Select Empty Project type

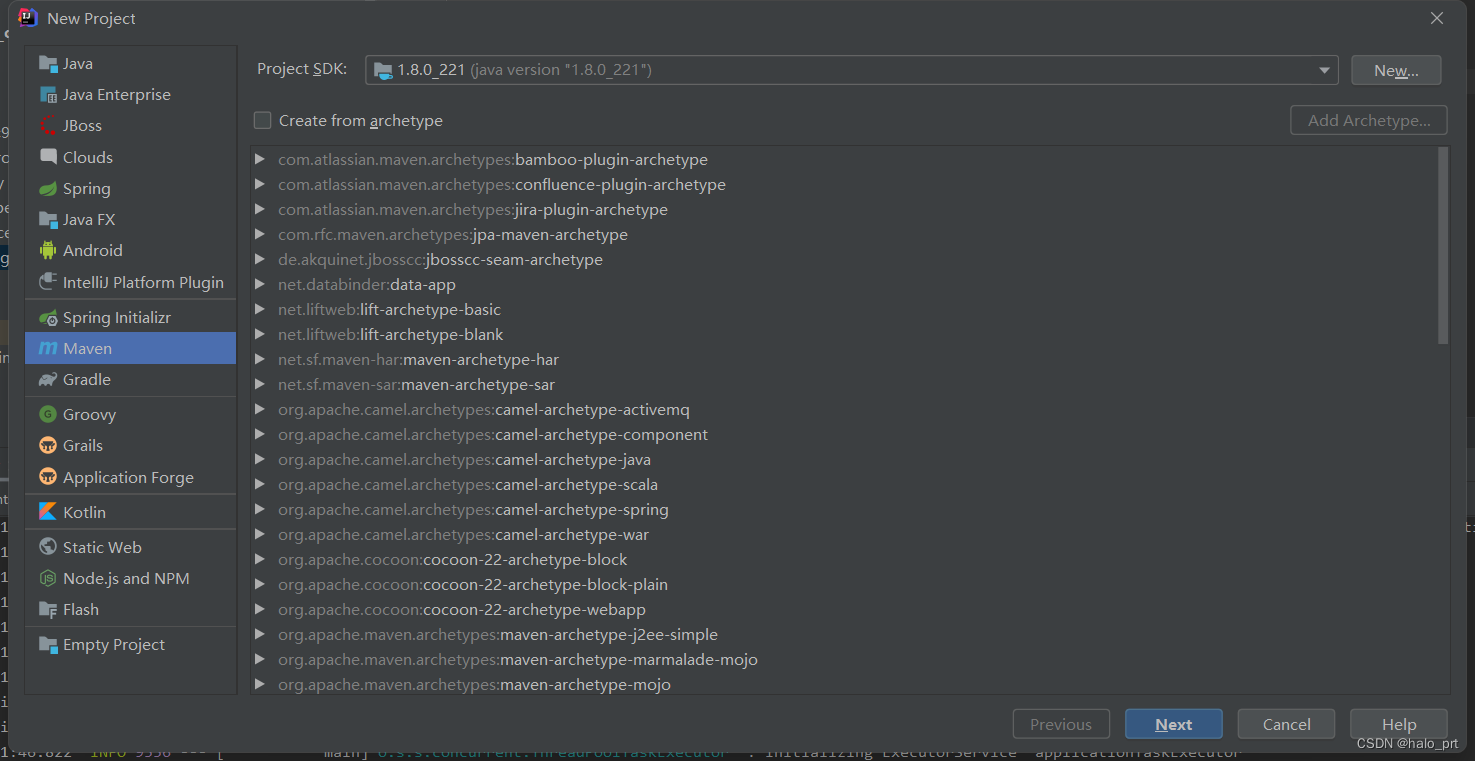pos(130,645)
